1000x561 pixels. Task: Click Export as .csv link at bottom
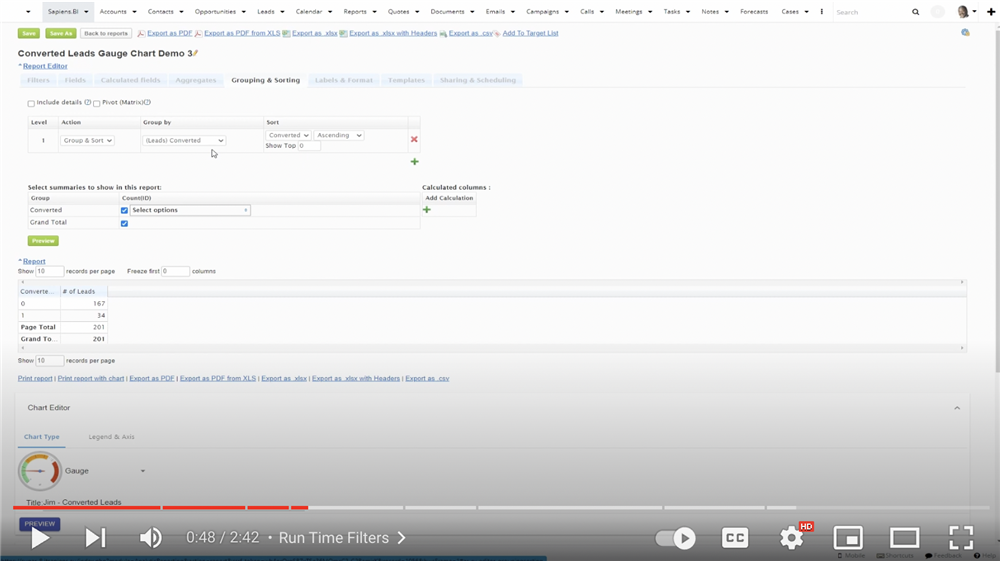pyautogui.click(x=428, y=379)
